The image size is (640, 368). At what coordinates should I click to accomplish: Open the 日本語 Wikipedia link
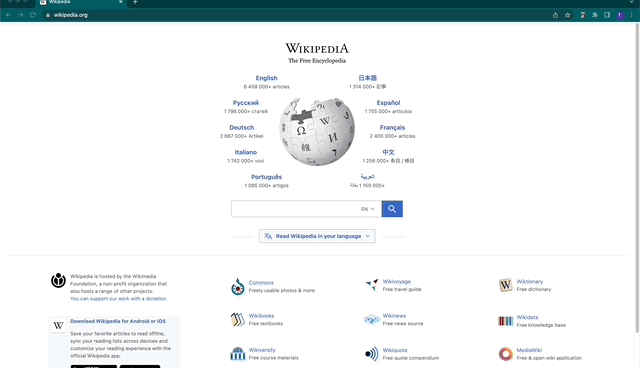coord(367,78)
